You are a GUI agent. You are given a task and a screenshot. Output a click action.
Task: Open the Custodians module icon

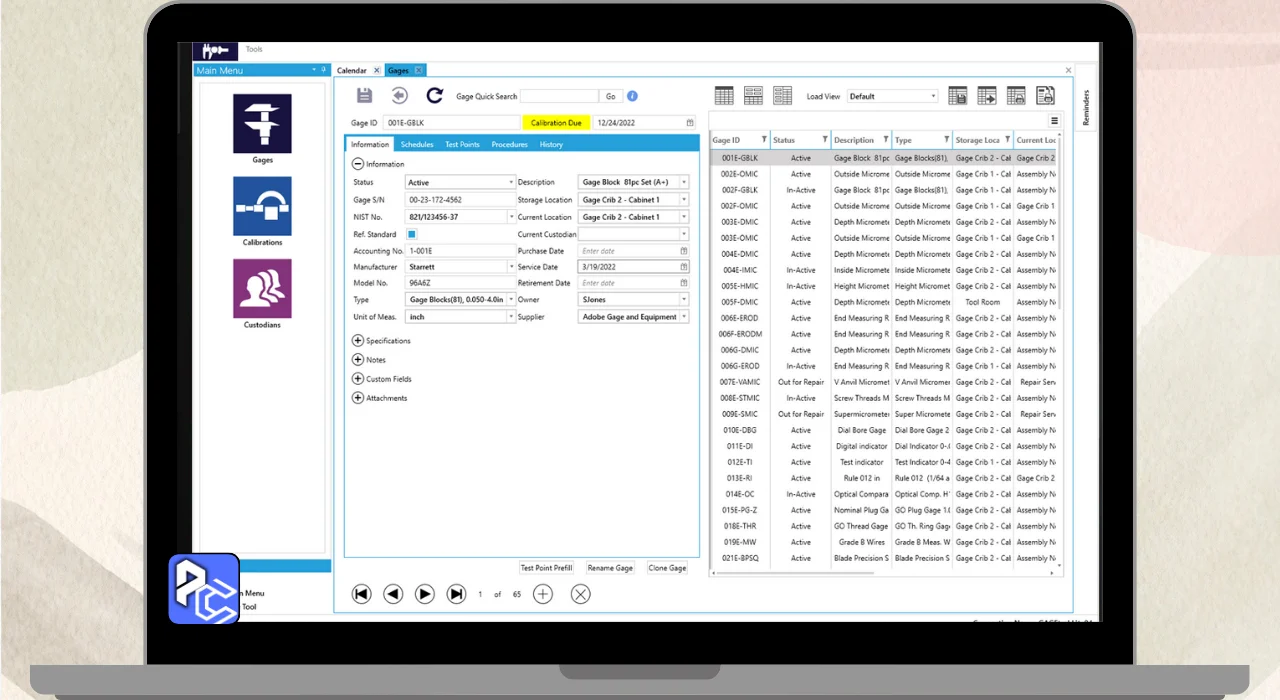262,289
